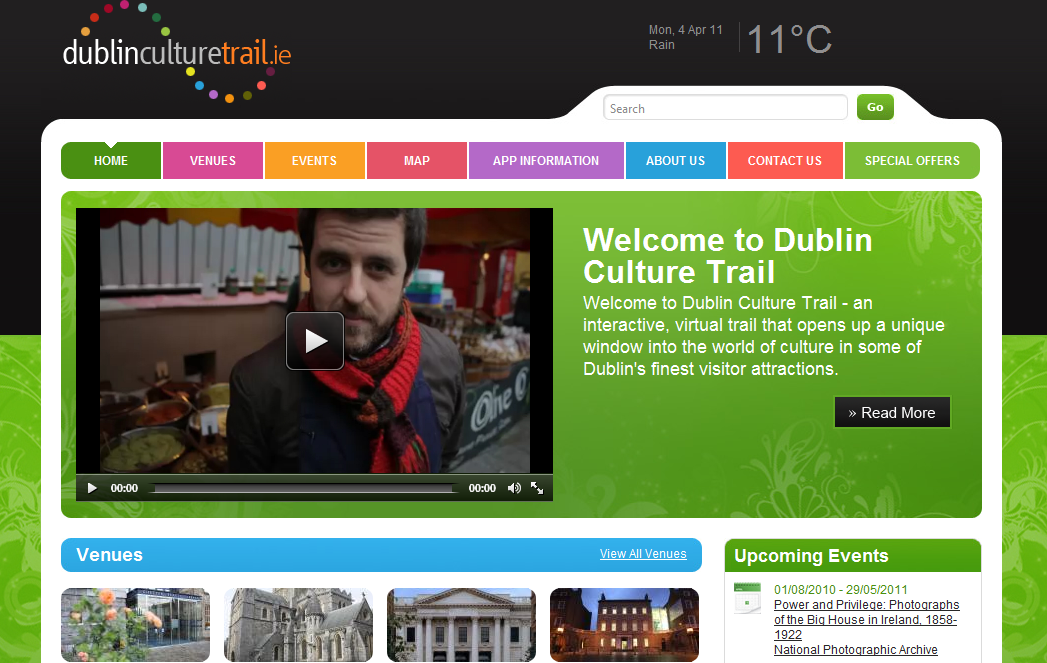Image resolution: width=1047 pixels, height=663 pixels.
Task: Click the Upcoming Events heading
Action: point(811,556)
